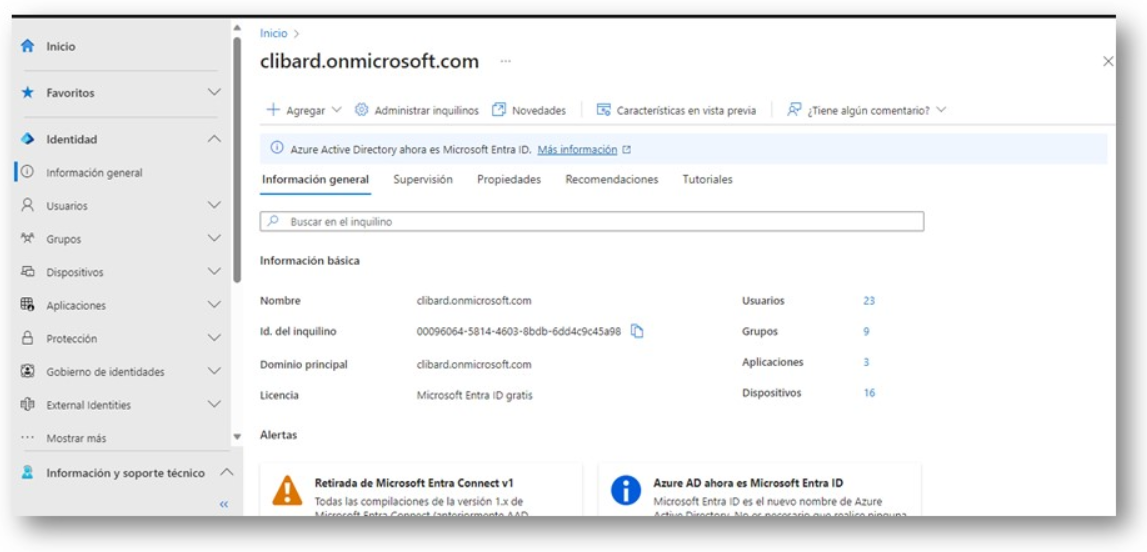Click the Novedades external link icon

click(x=499, y=110)
